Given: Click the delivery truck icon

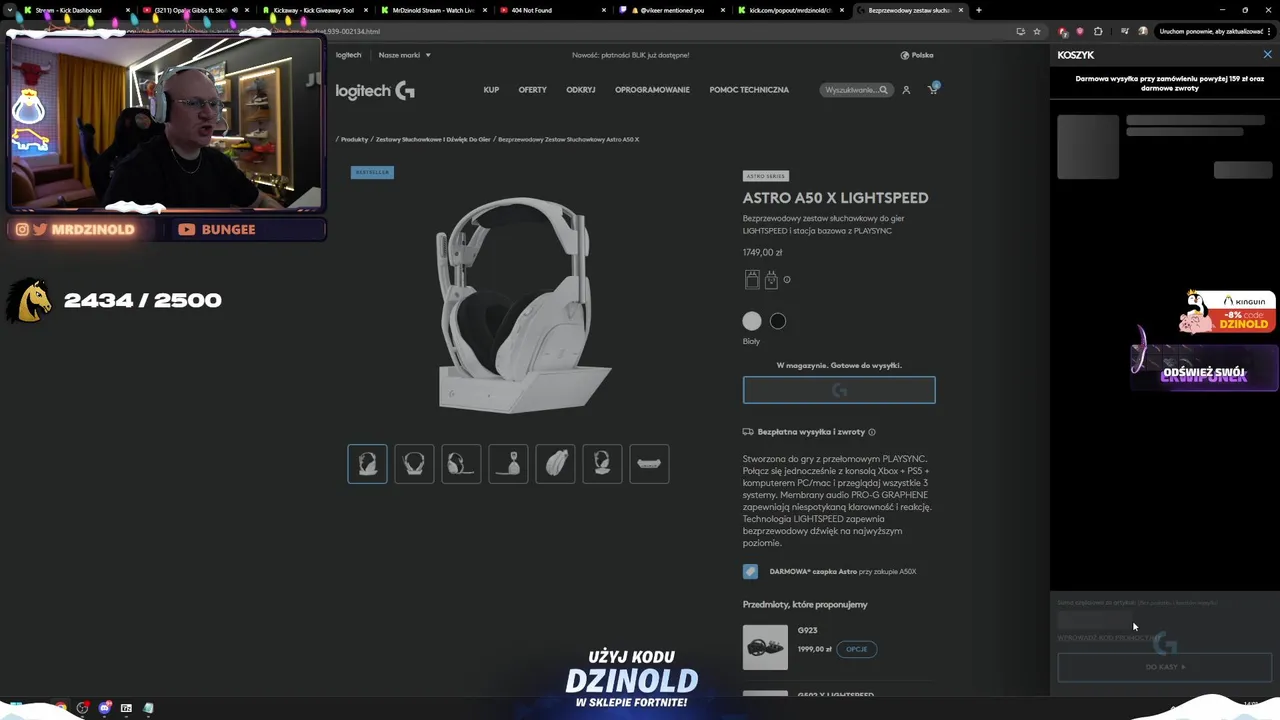Looking at the screenshot, I should coord(748,432).
